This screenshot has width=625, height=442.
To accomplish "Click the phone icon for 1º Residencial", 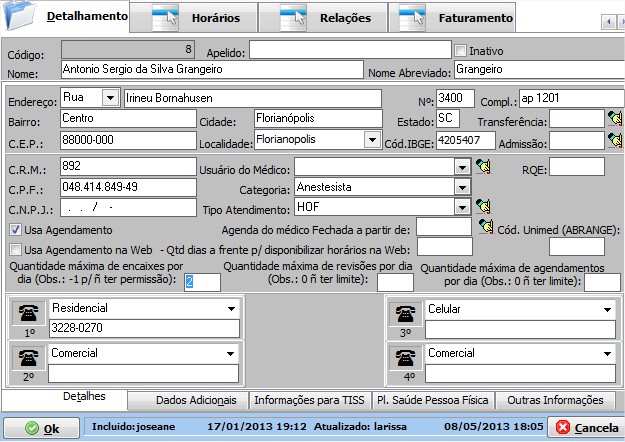I will [x=27, y=314].
